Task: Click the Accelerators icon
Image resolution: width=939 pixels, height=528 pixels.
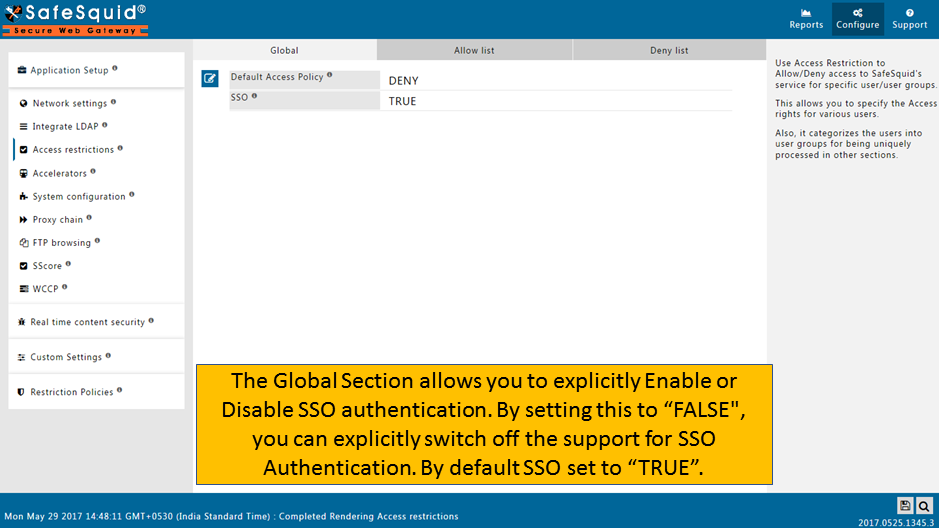Action: (23, 173)
